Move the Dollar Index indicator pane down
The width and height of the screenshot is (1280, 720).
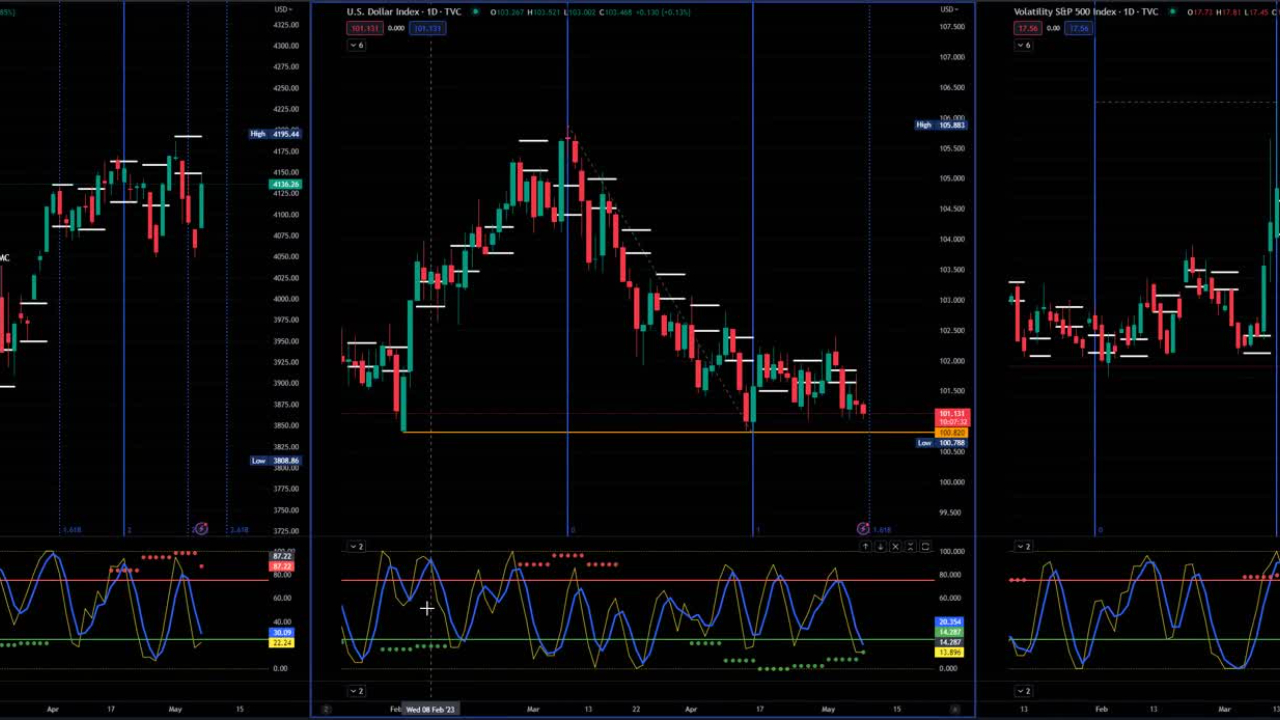pos(880,547)
